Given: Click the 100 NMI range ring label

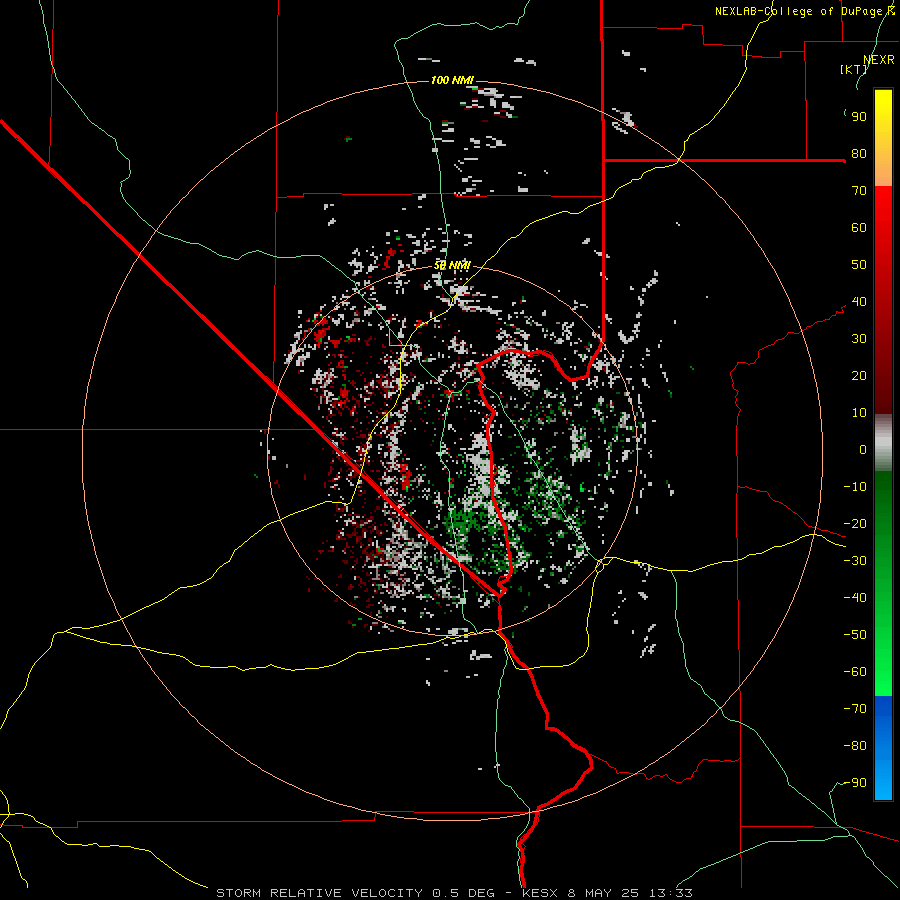Looking at the screenshot, I should point(452,80).
